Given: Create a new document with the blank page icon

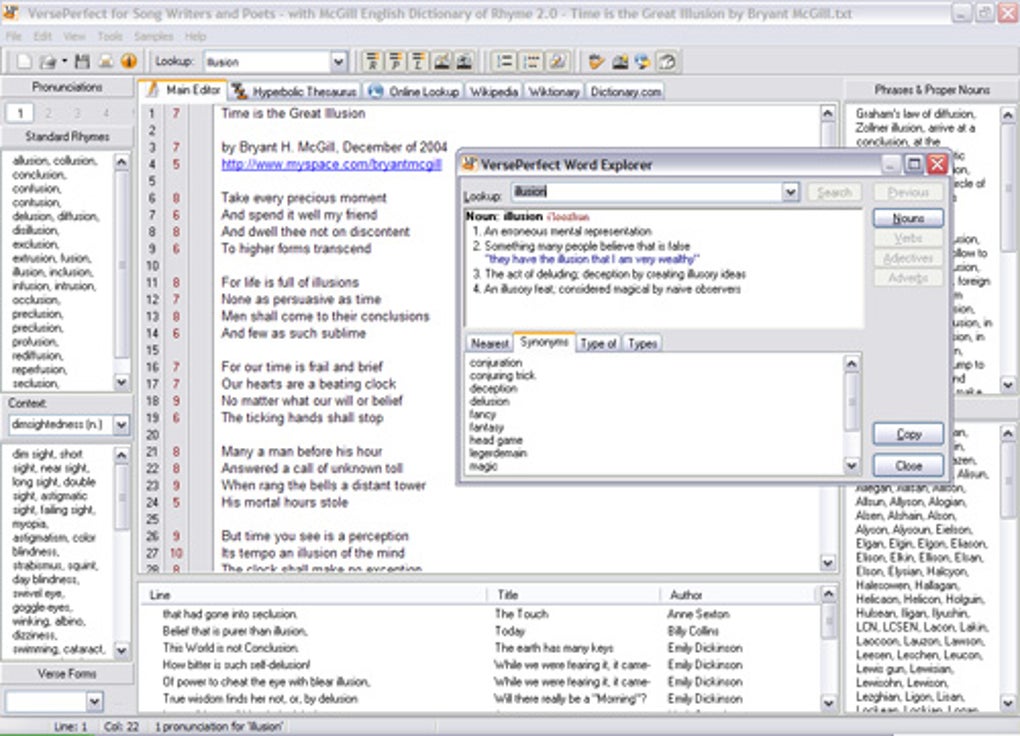Looking at the screenshot, I should point(23,62).
